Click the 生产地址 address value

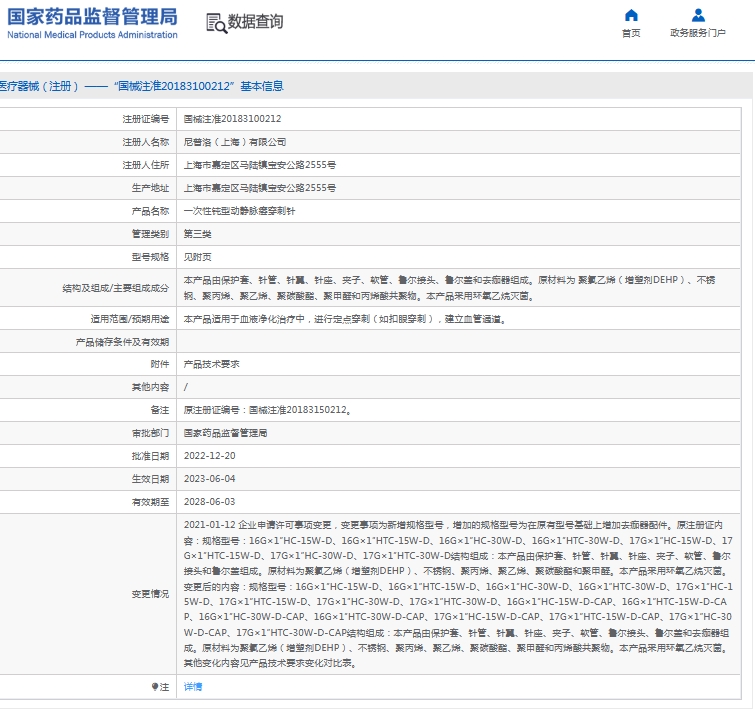(260, 188)
